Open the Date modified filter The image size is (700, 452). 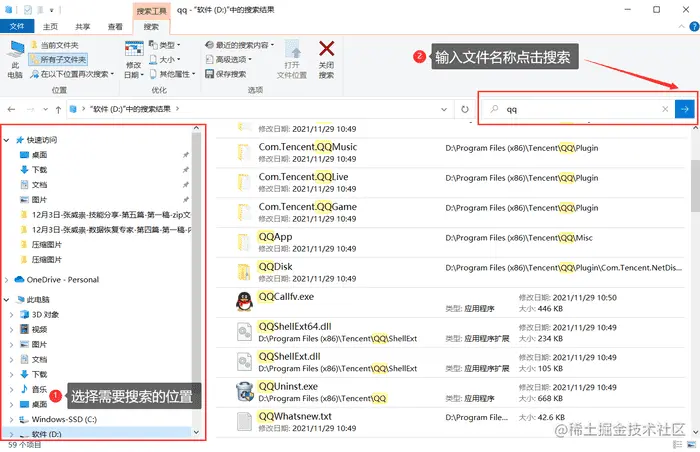(133, 60)
